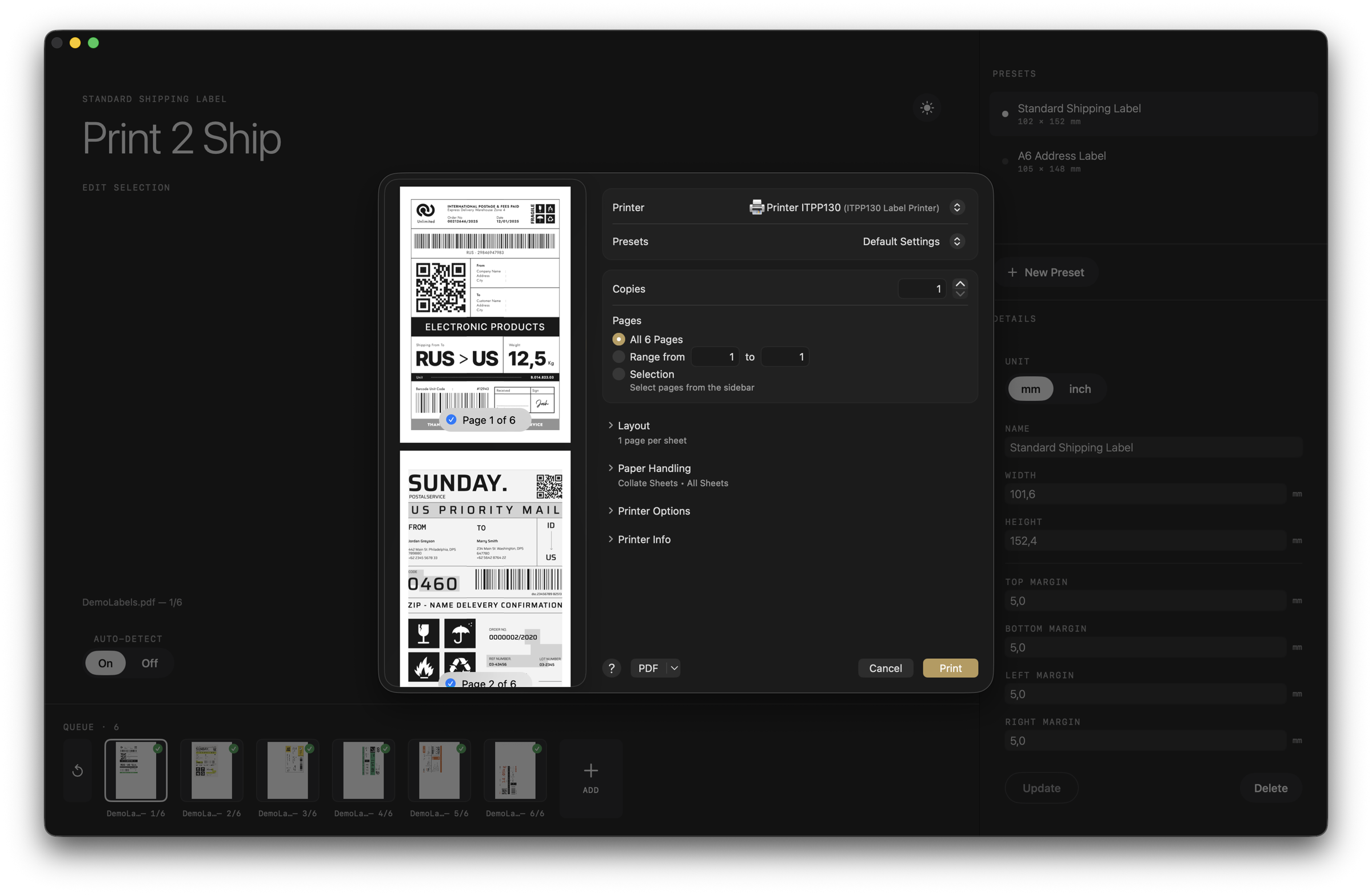Screen dimensions: 1372x895
Task: Open the Printer selection dropdown
Action: point(958,208)
